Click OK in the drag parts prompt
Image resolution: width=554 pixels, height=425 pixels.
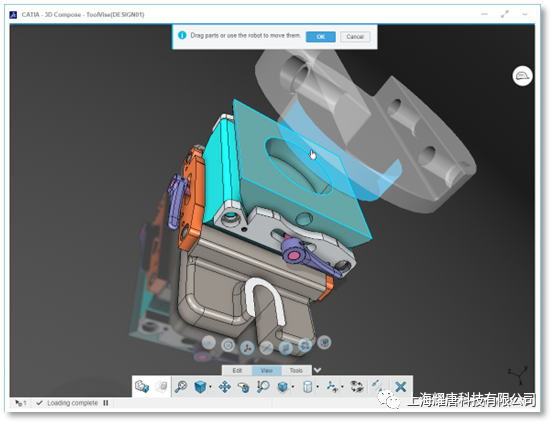320,36
